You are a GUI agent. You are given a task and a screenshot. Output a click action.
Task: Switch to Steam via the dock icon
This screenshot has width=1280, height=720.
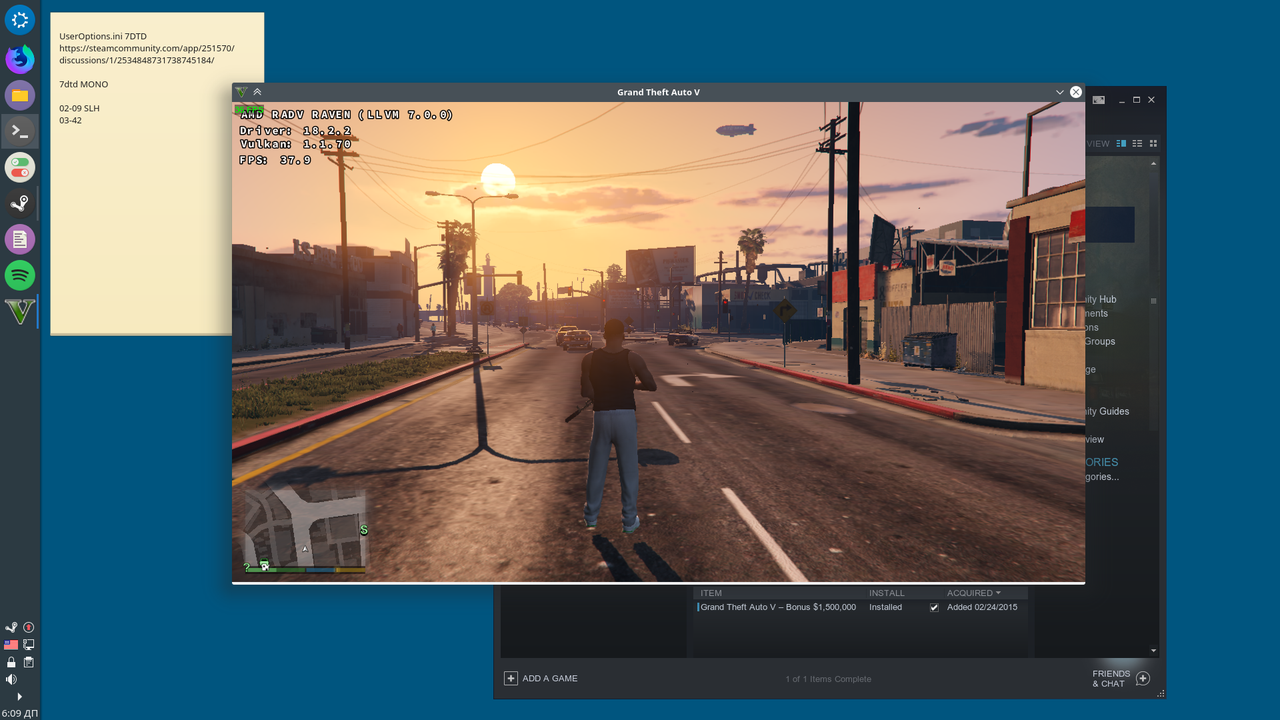click(20, 203)
